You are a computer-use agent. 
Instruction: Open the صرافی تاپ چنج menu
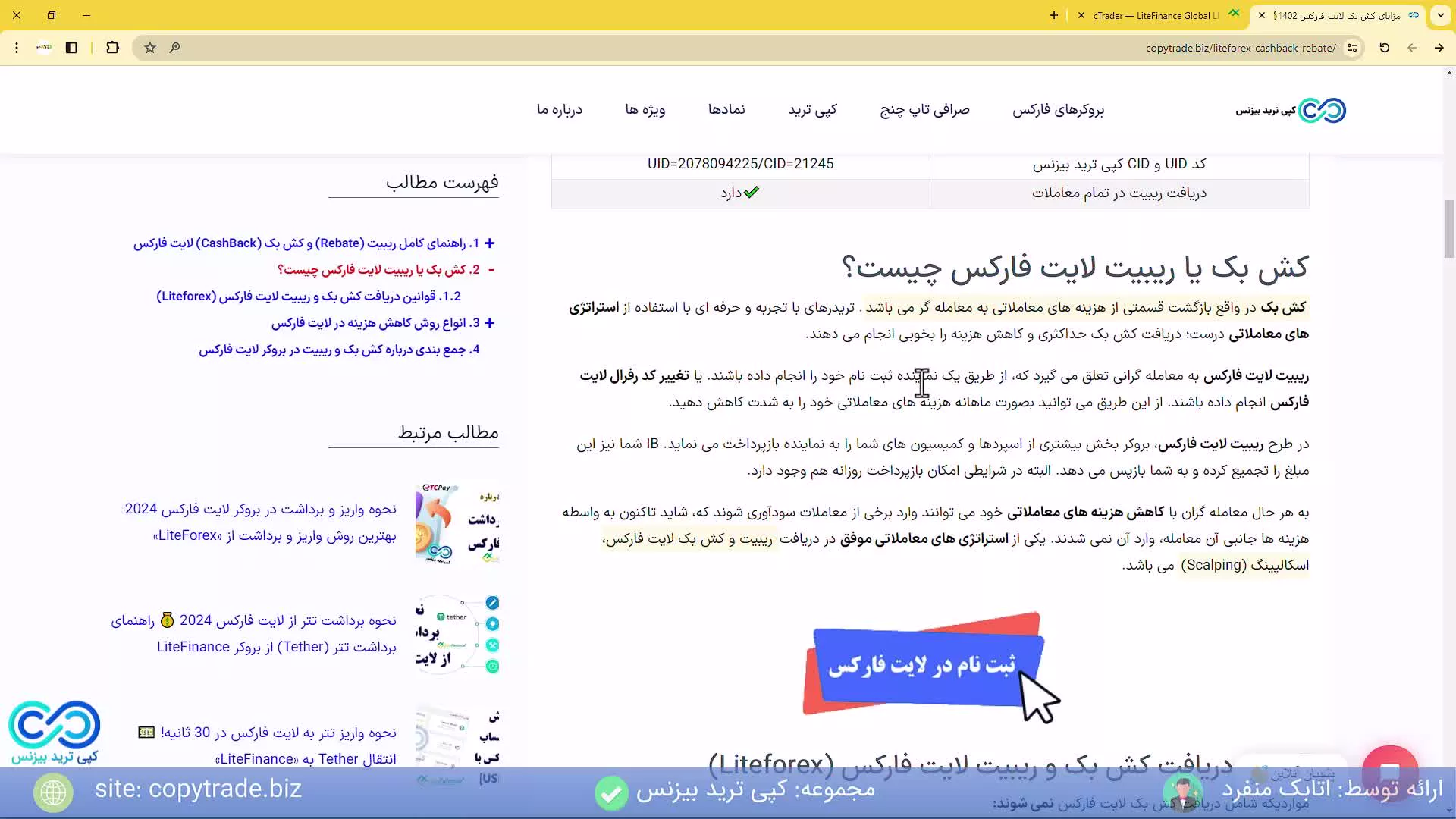pos(924,110)
